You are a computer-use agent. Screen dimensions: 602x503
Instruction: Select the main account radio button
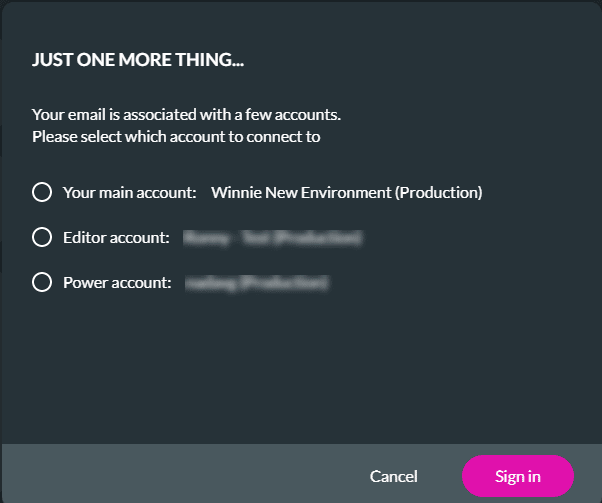42,192
